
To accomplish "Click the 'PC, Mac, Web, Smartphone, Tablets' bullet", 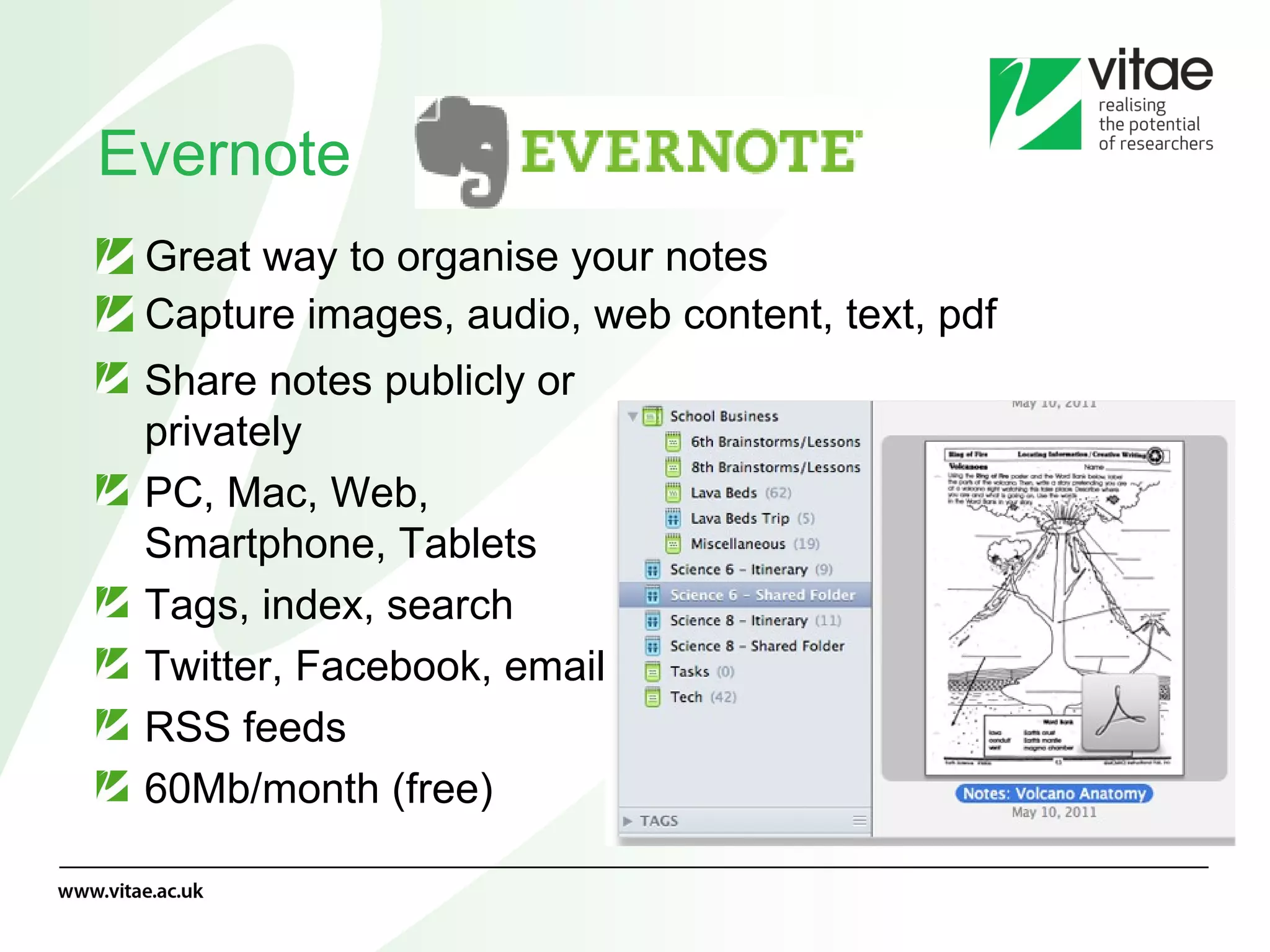I will pos(340,518).
